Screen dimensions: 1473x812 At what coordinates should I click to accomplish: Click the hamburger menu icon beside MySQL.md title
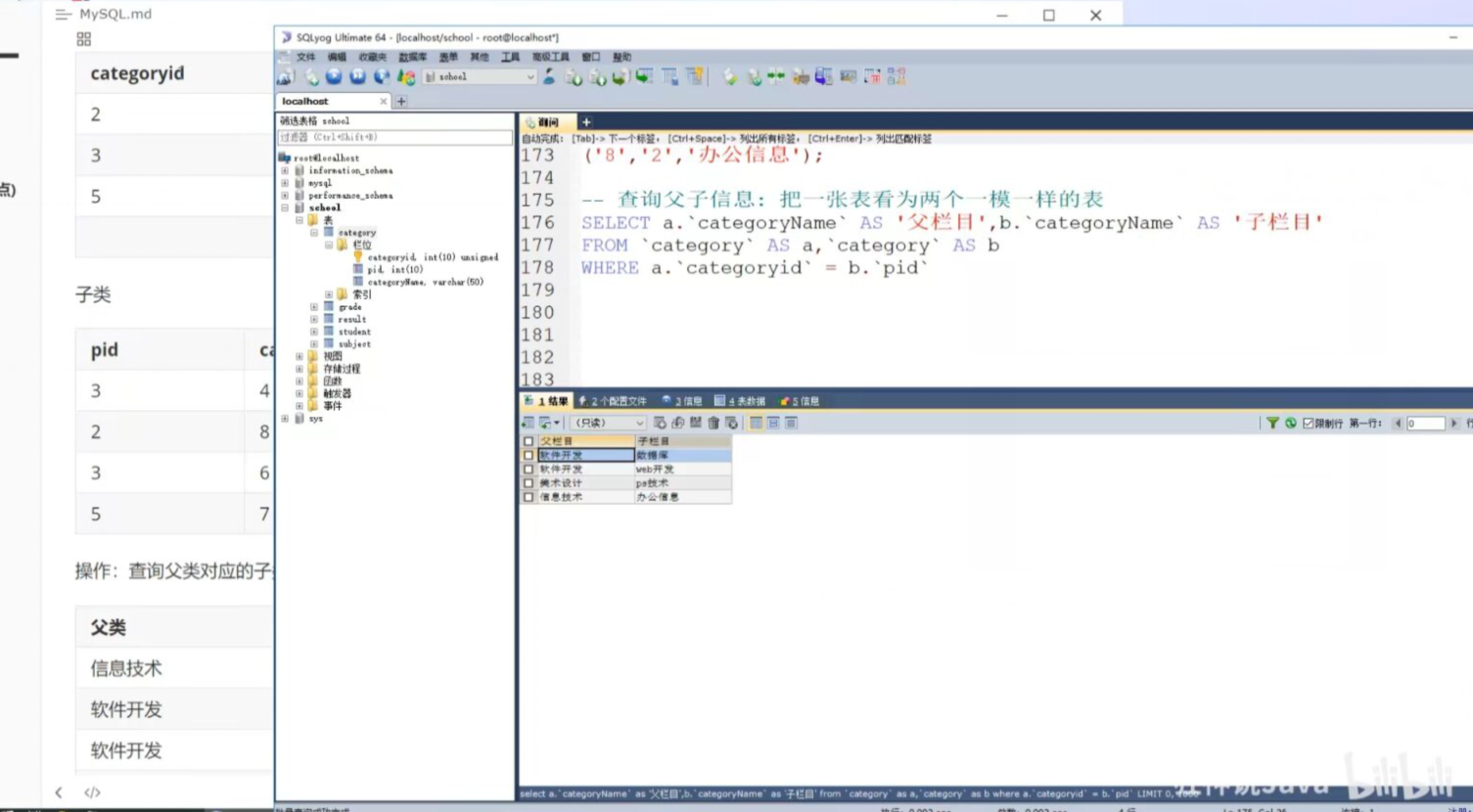(64, 15)
